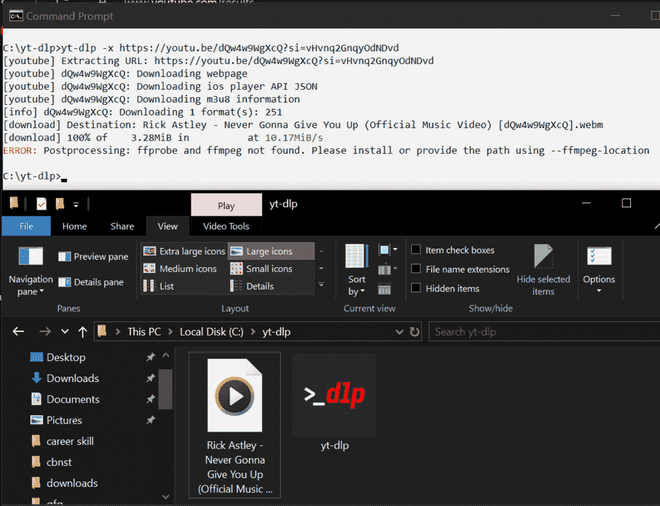Switch to the Share ribbon tab
The width and height of the screenshot is (660, 506).
[122, 226]
